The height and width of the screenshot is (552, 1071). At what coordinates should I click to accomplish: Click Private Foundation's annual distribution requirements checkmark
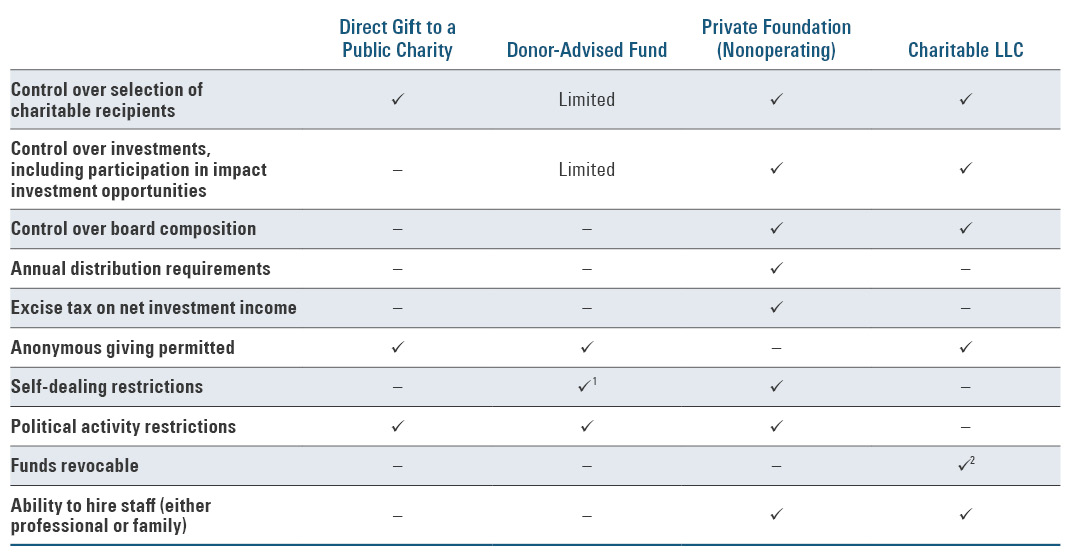pyautogui.click(x=776, y=268)
